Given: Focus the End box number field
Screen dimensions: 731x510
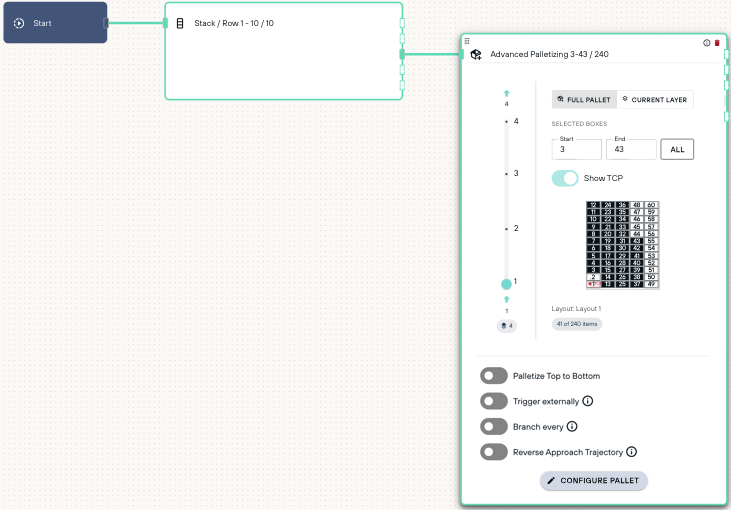Looking at the screenshot, I should 631,150.
